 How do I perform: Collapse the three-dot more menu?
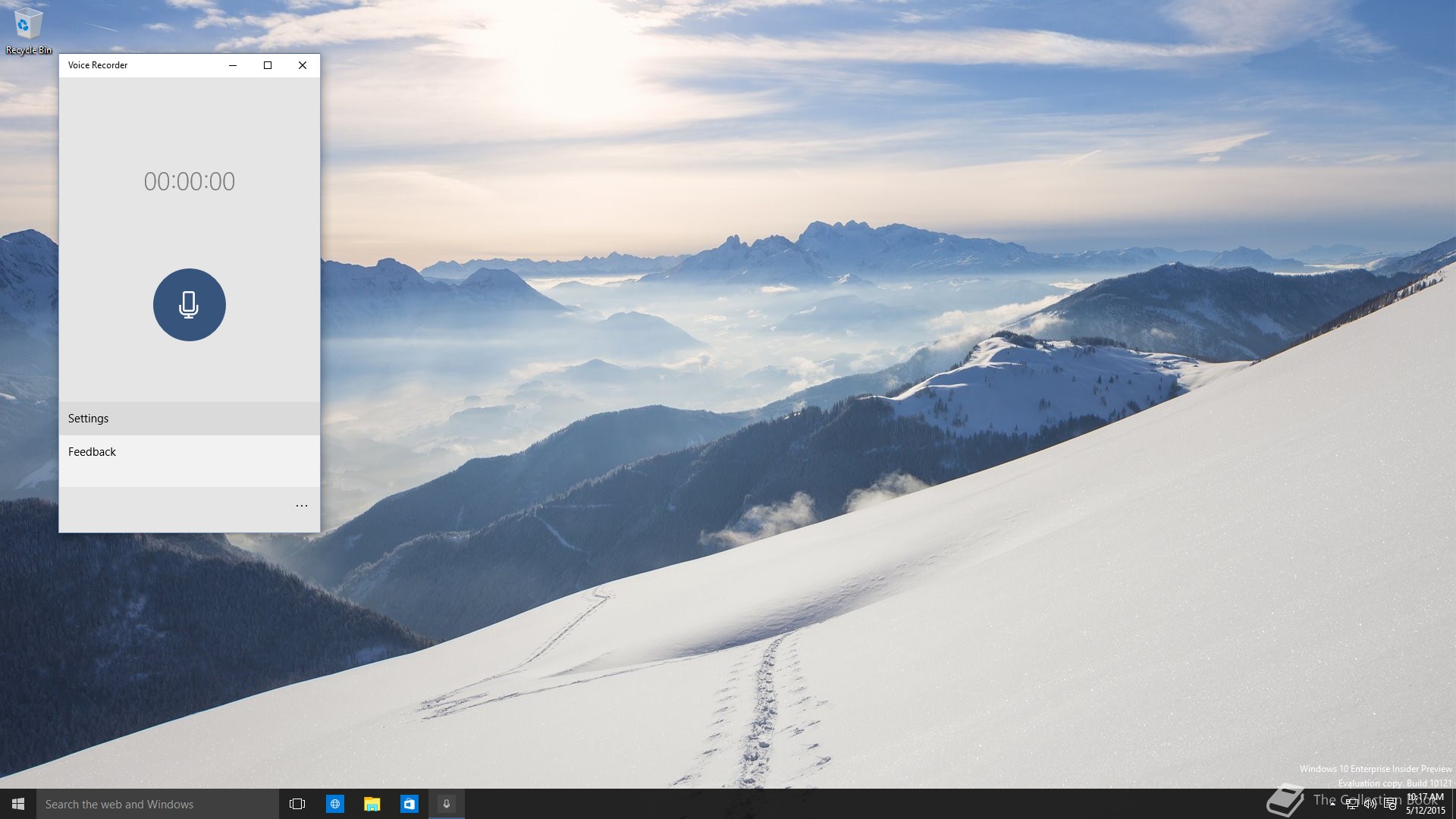[x=301, y=506]
